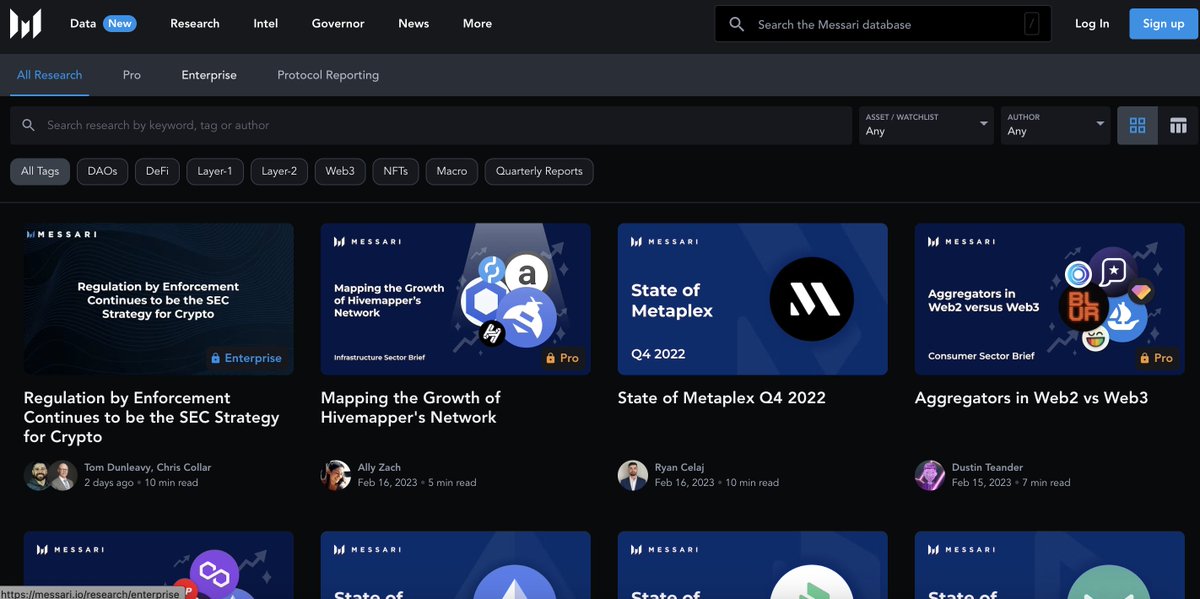Focus the Messari database search field
The height and width of the screenshot is (599, 1200).
[x=883, y=24]
